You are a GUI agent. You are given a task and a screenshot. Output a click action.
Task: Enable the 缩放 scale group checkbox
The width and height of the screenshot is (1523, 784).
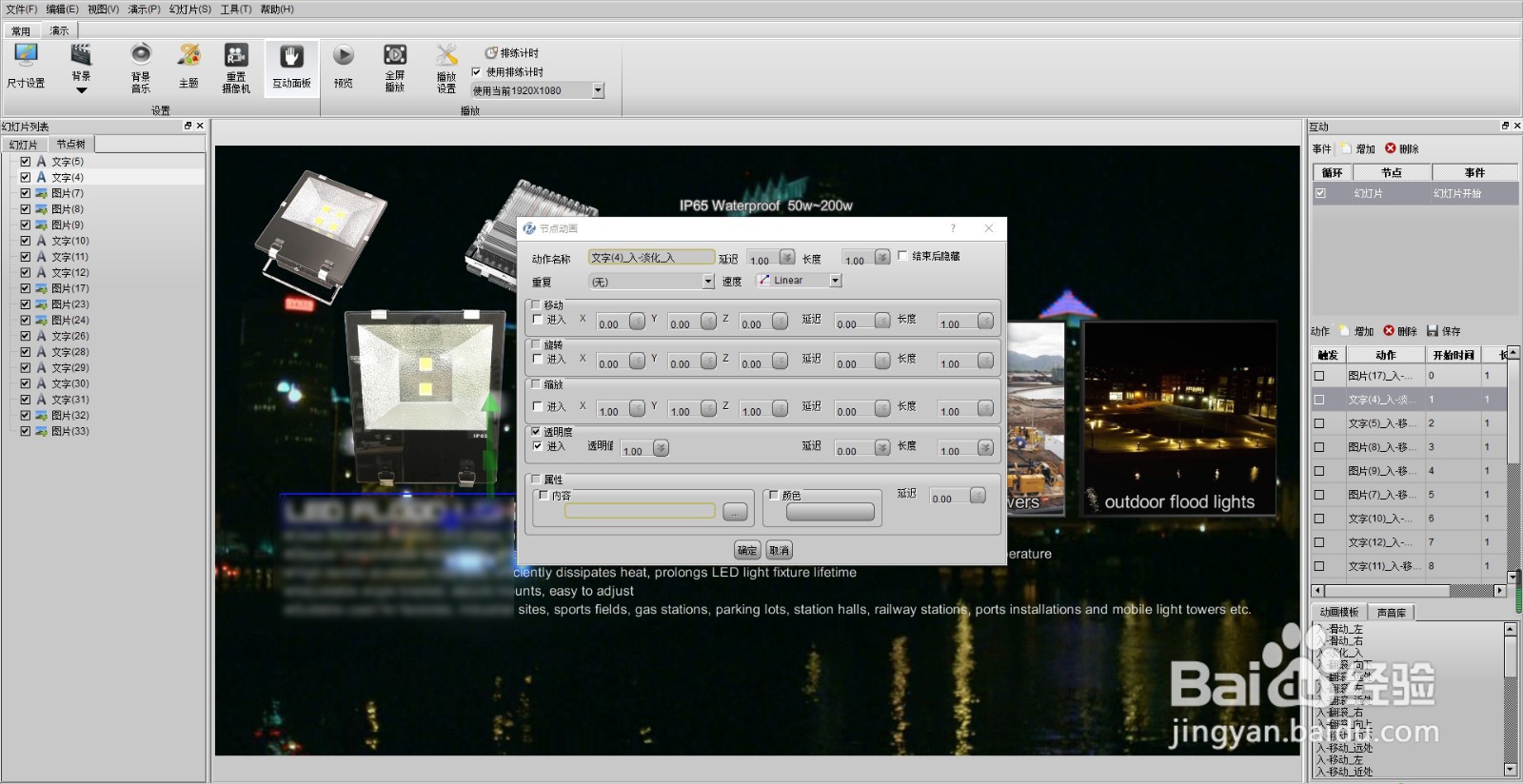click(x=537, y=384)
